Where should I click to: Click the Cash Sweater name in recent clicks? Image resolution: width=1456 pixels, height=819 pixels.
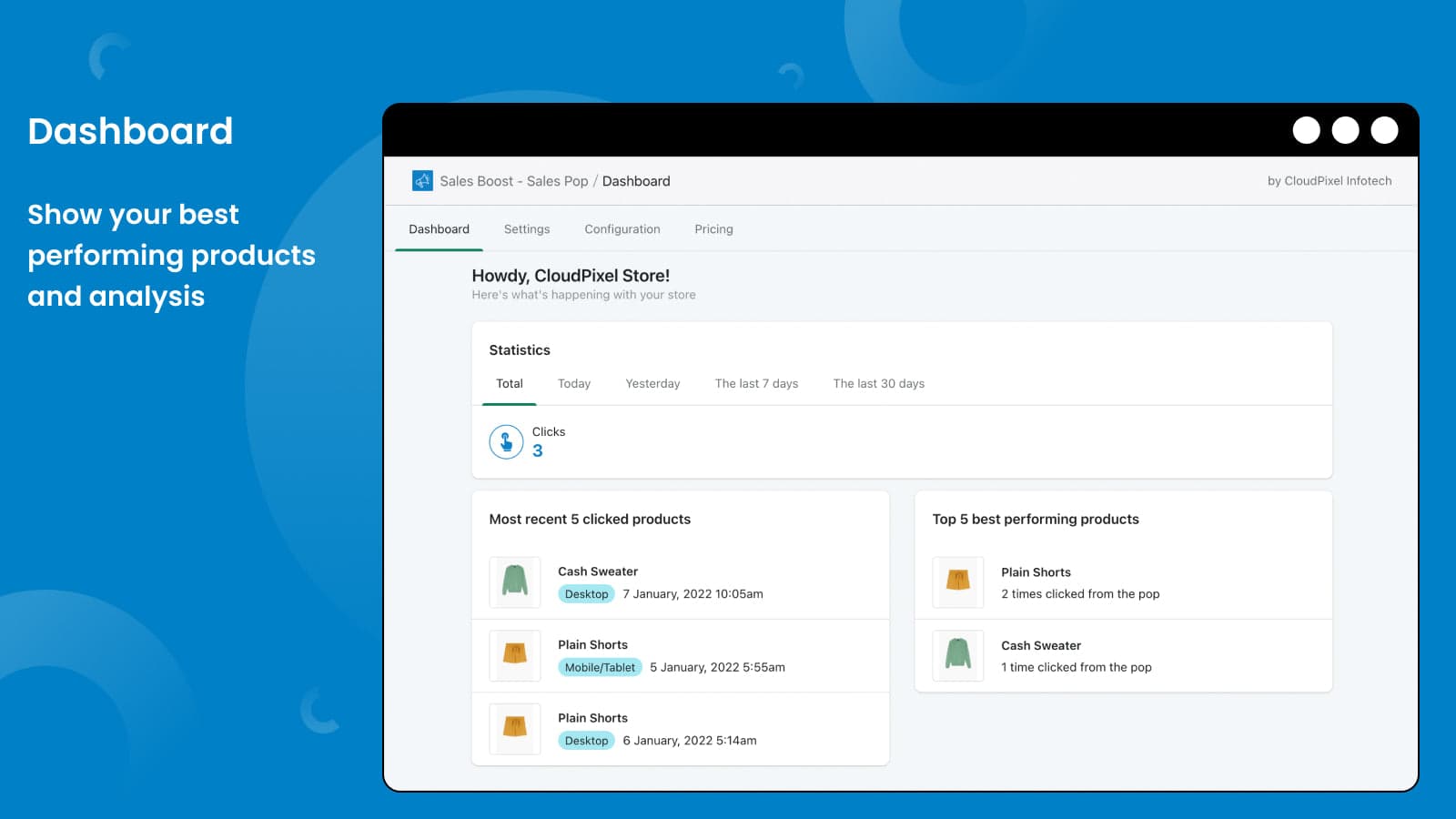[598, 571]
